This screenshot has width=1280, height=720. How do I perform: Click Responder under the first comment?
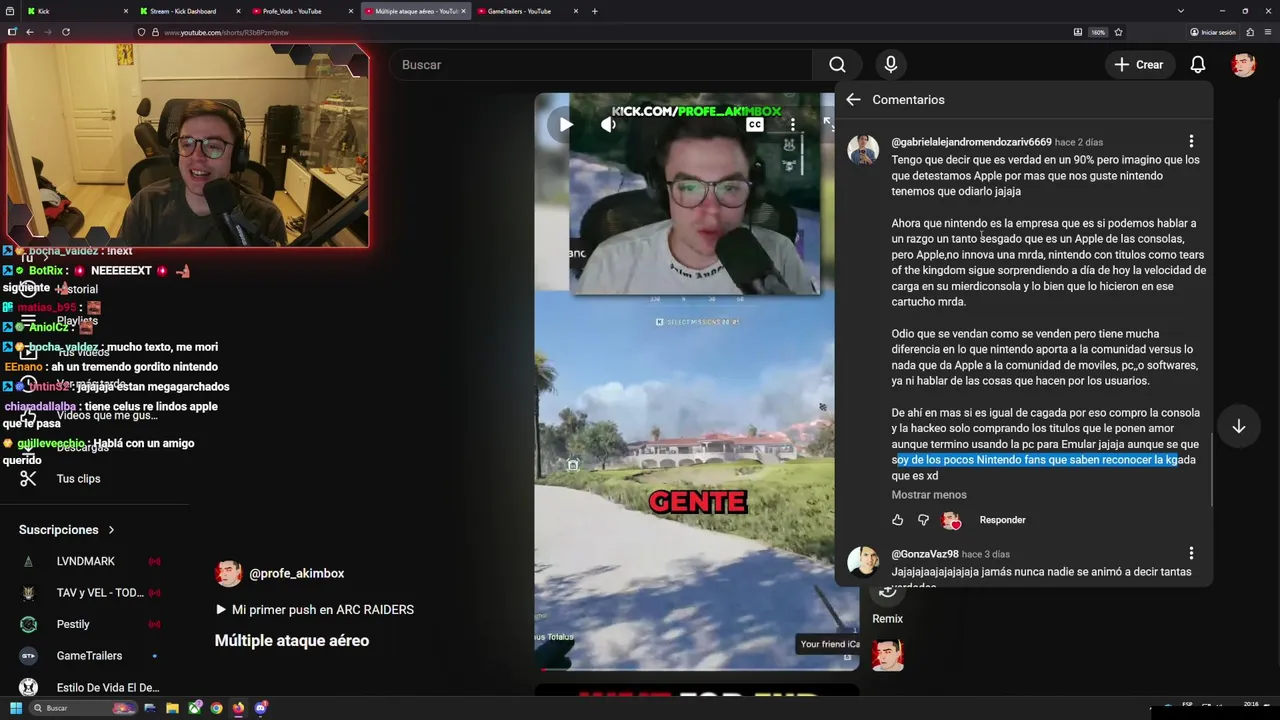[1002, 520]
